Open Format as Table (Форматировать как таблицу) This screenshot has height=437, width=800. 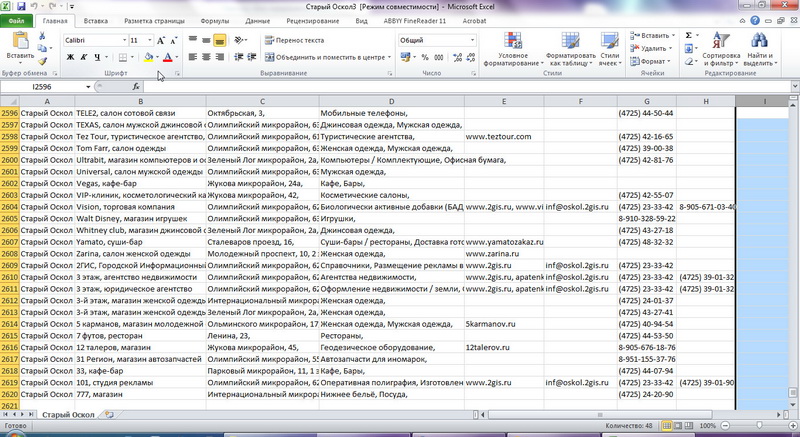570,49
